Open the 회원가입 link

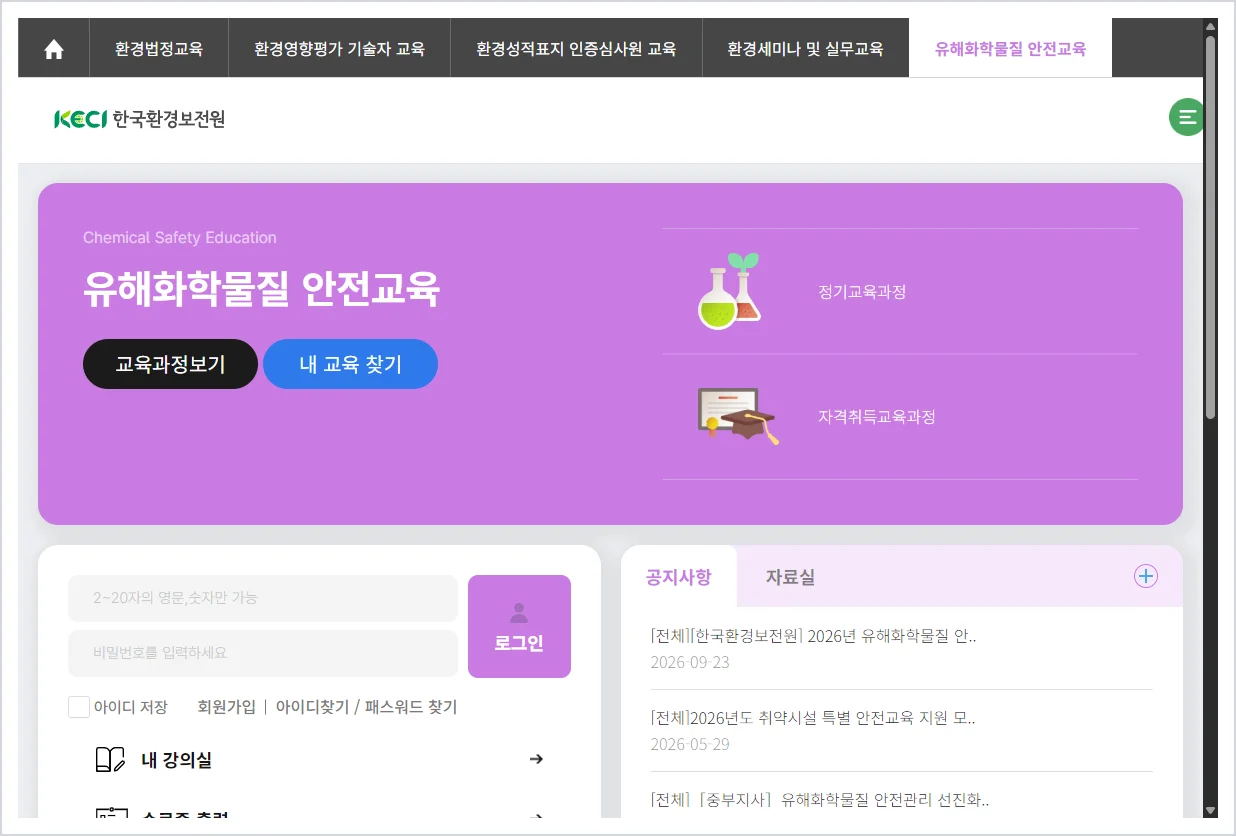pyautogui.click(x=226, y=707)
